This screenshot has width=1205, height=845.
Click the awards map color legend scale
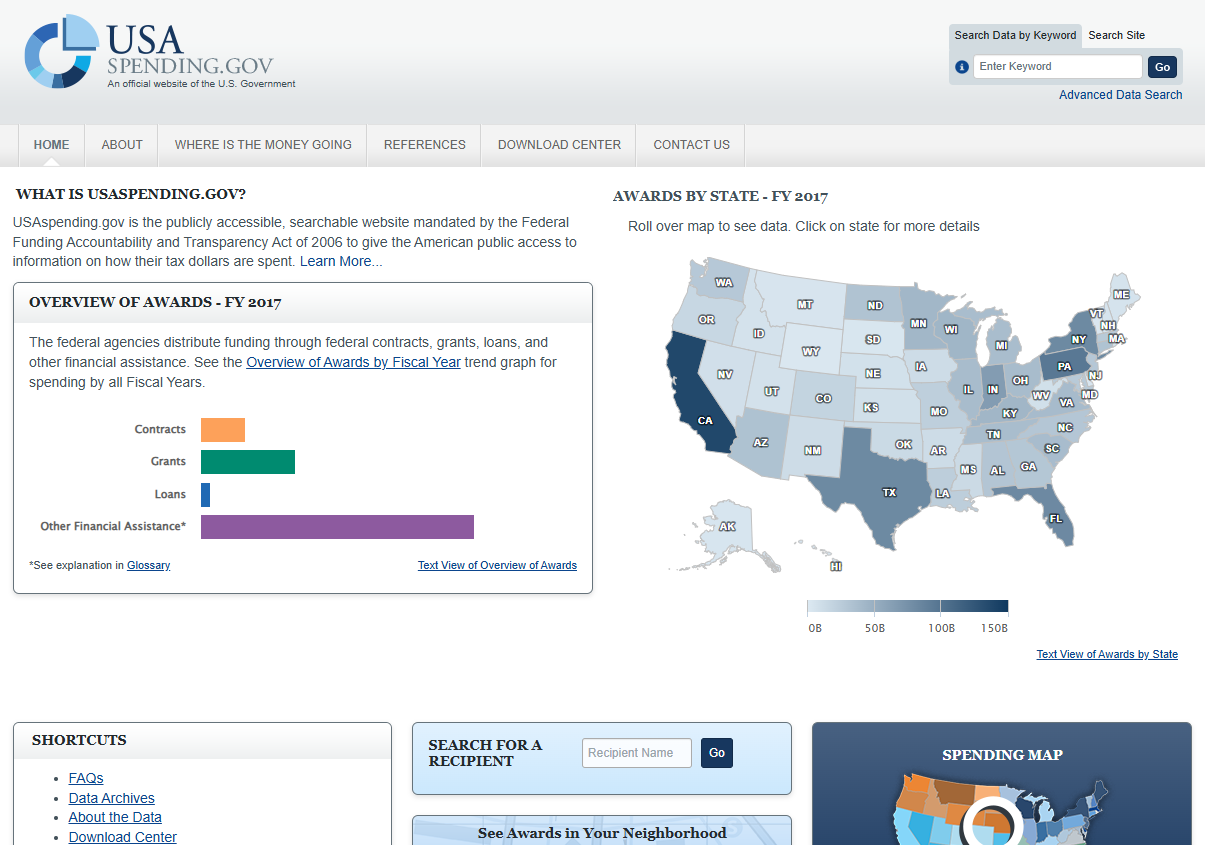click(x=907, y=607)
